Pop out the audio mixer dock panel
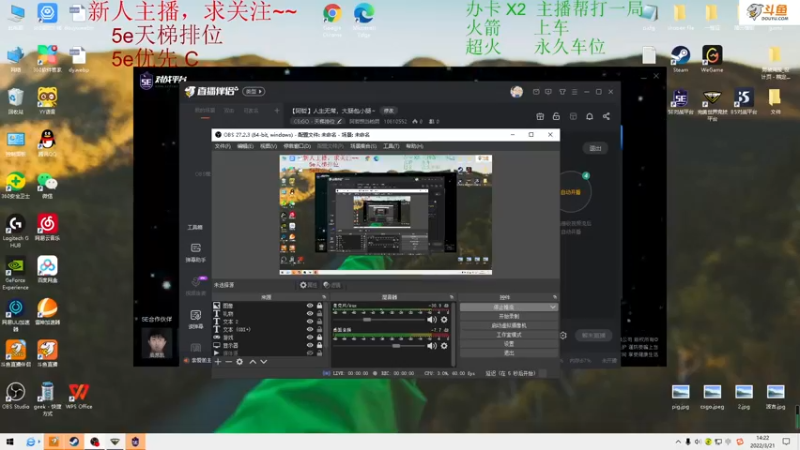This screenshot has width=800, height=450. 452,297
